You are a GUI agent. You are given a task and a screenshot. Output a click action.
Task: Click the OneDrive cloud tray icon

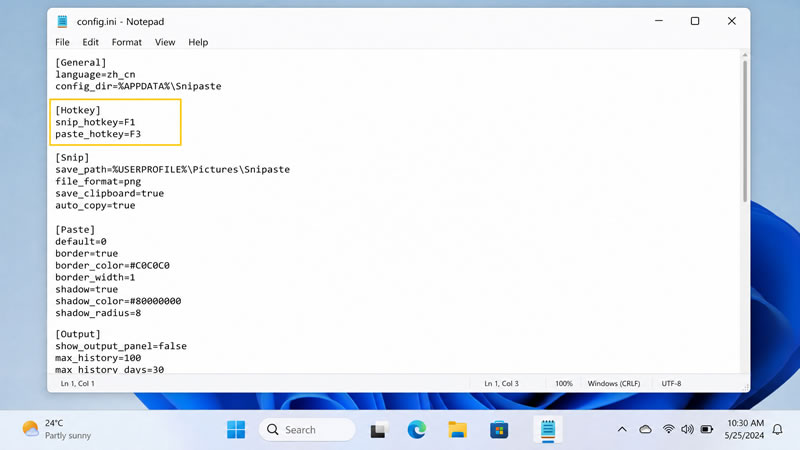(645, 430)
